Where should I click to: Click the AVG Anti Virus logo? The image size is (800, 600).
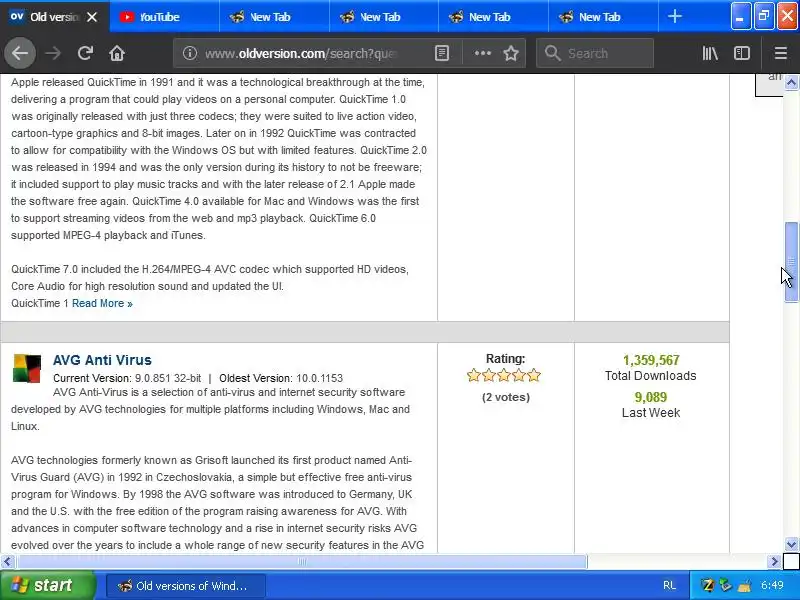[27, 368]
